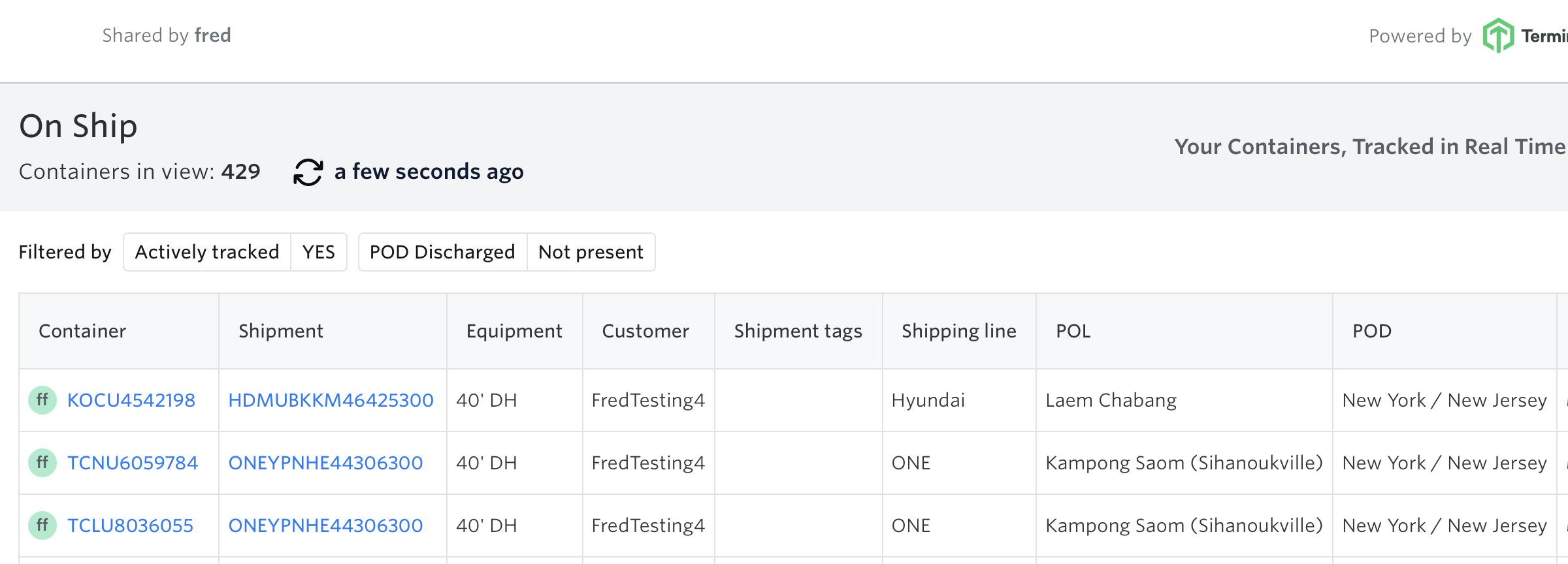Open ONEYPNHE44306300 shipment in TCNU6059784 row
This screenshot has width=1568, height=564.
coord(325,463)
